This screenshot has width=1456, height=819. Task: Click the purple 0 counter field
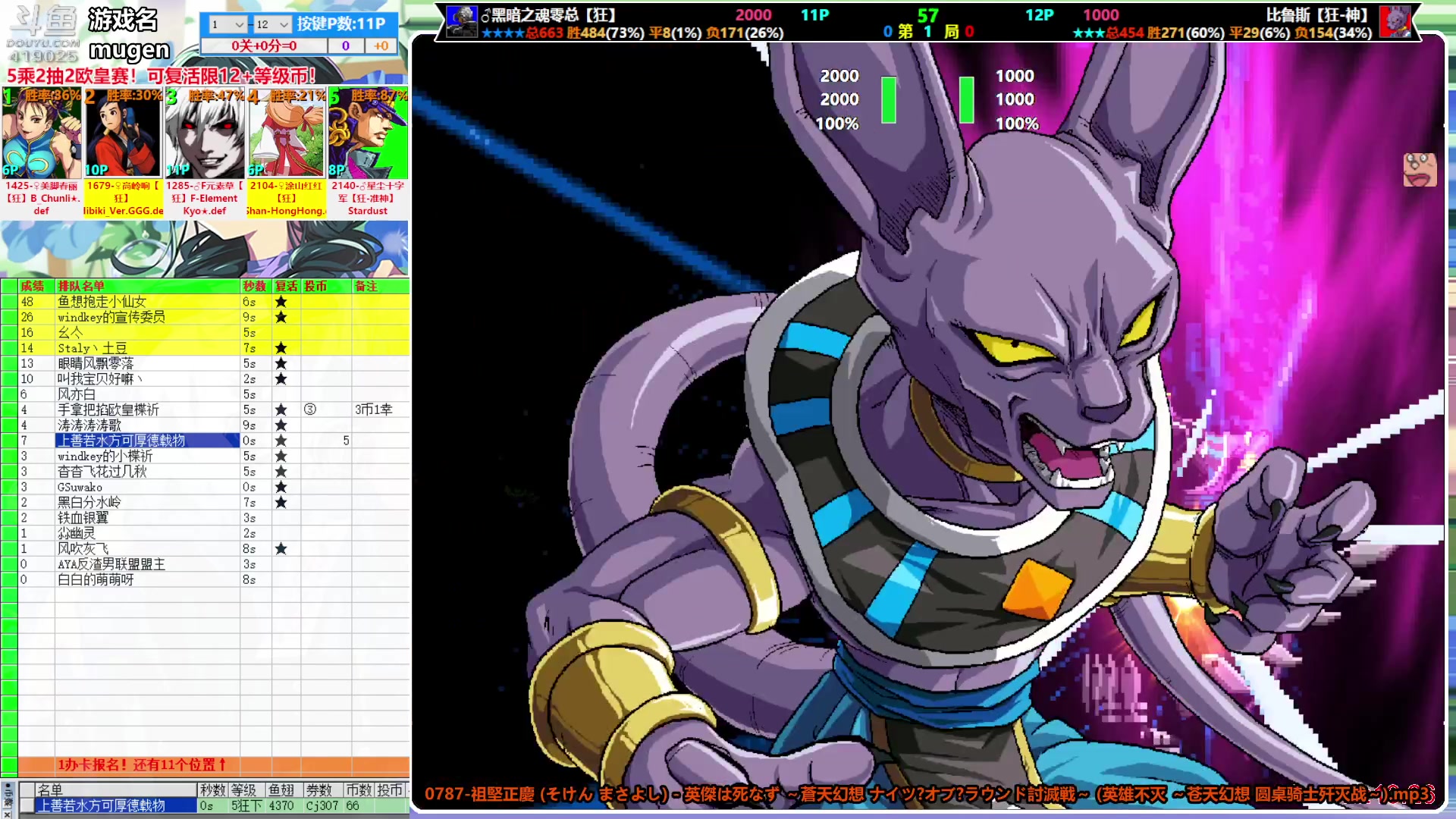pyautogui.click(x=346, y=46)
